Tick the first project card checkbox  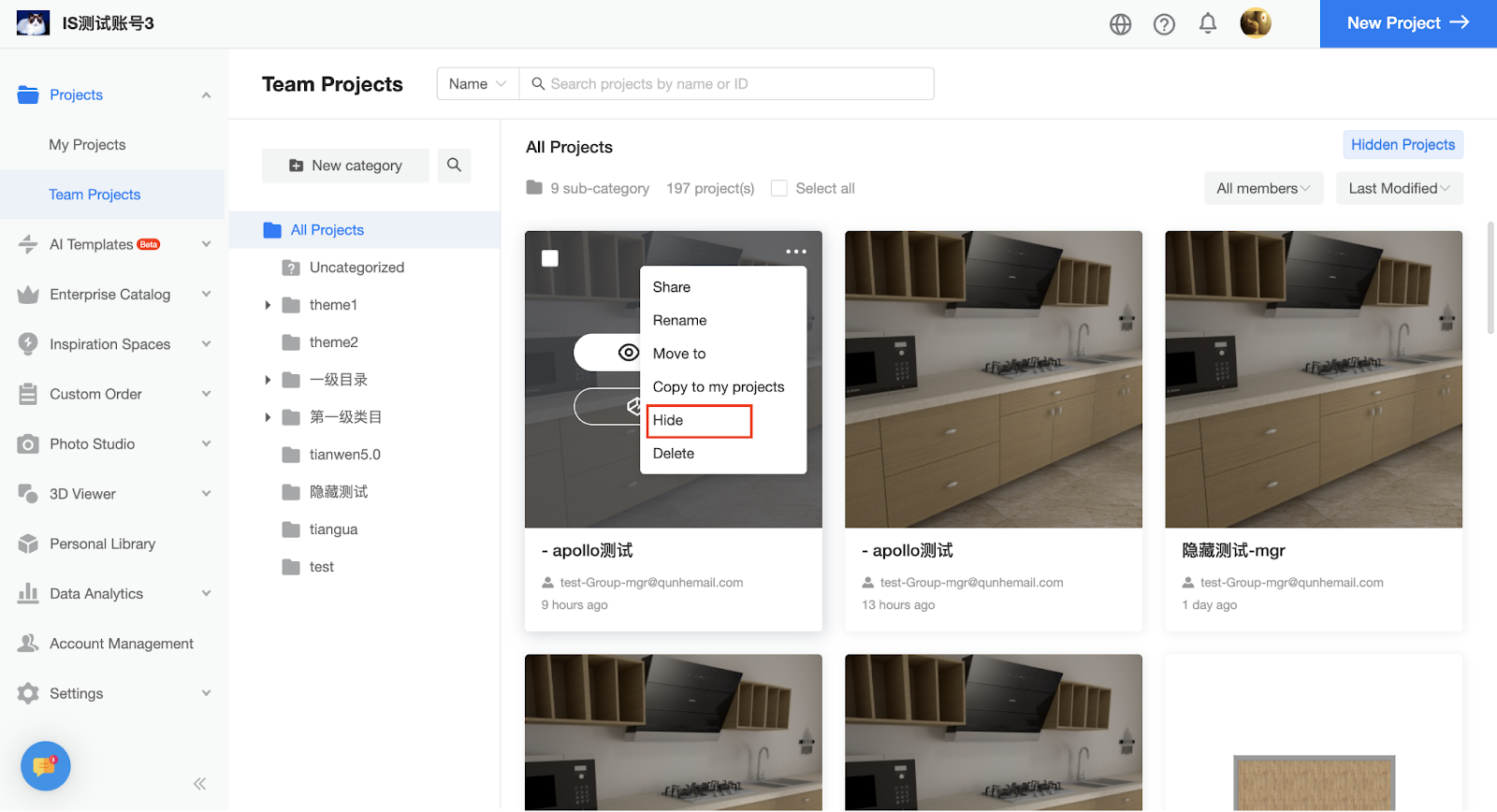(550, 258)
